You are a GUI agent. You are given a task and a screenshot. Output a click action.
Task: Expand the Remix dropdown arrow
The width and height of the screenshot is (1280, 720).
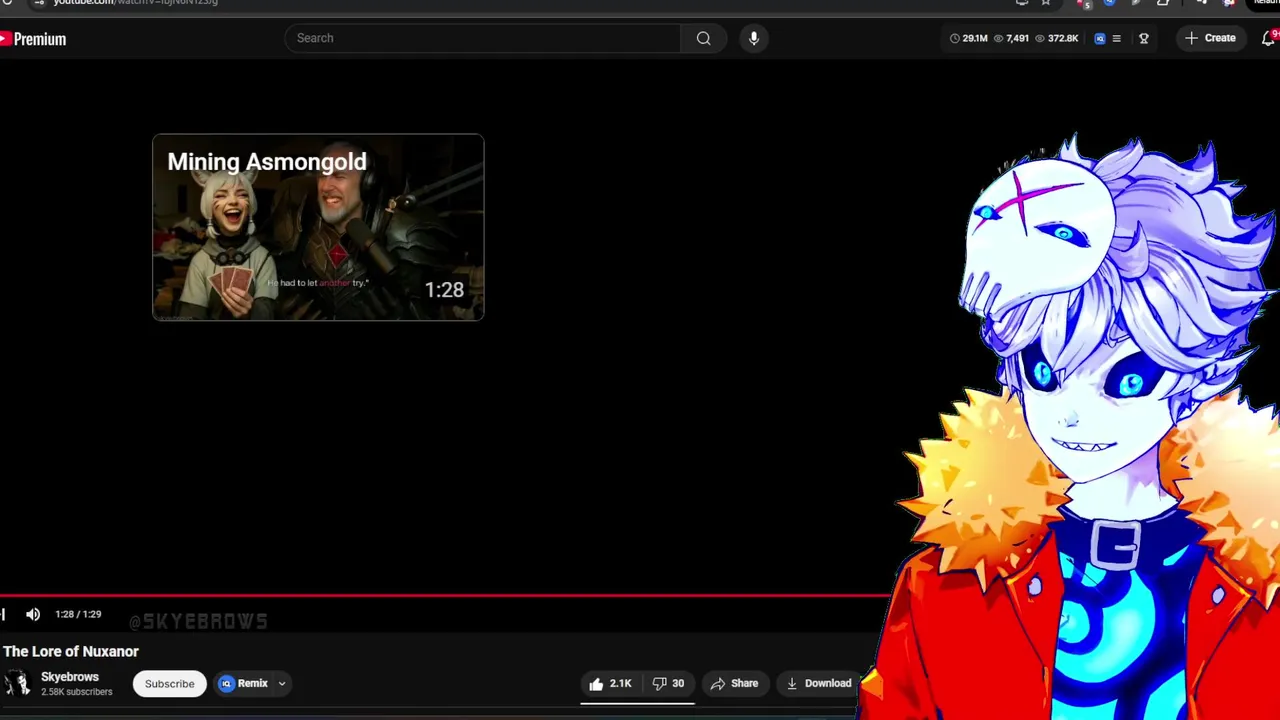(x=282, y=684)
